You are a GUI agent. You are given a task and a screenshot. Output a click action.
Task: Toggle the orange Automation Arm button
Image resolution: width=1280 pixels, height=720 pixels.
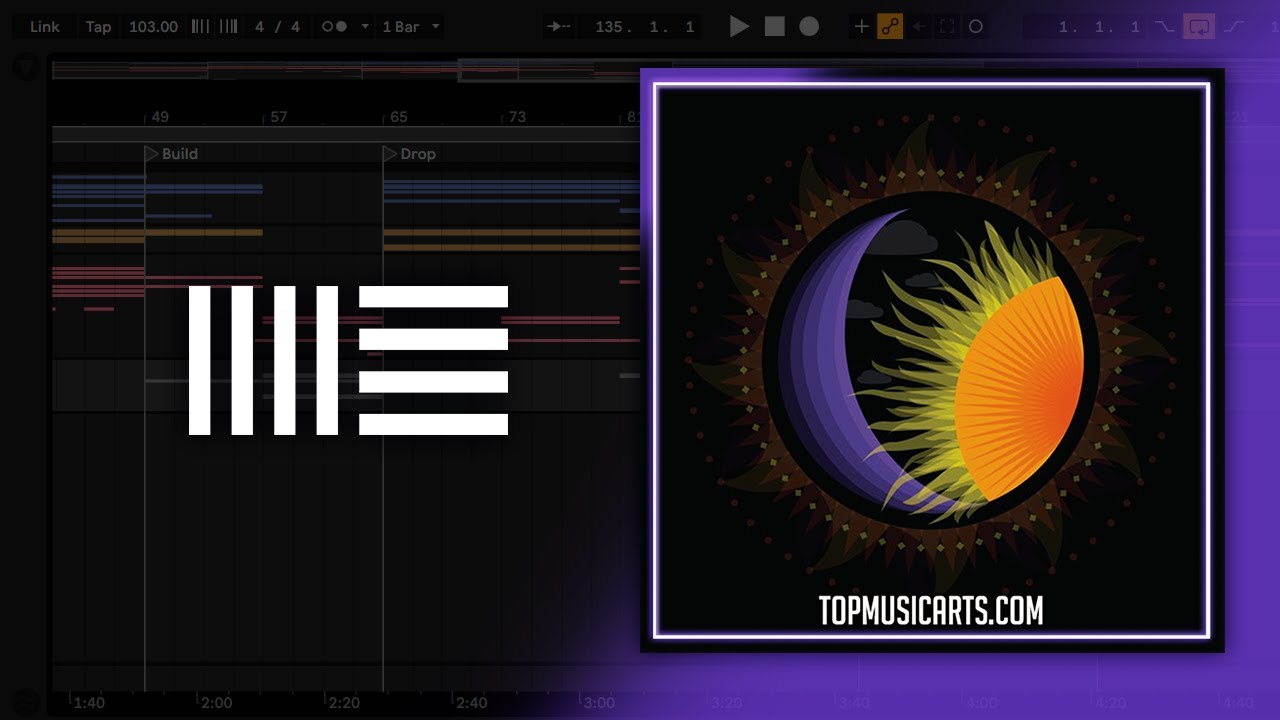tap(890, 27)
